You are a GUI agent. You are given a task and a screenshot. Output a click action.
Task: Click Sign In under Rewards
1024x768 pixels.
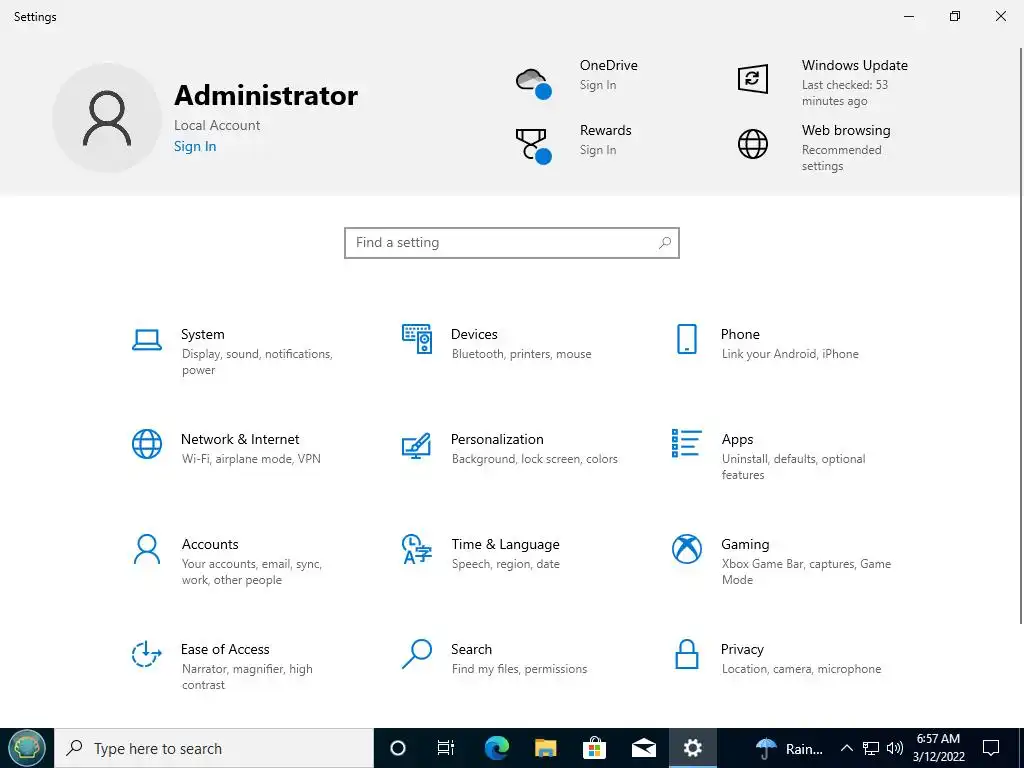click(x=598, y=150)
